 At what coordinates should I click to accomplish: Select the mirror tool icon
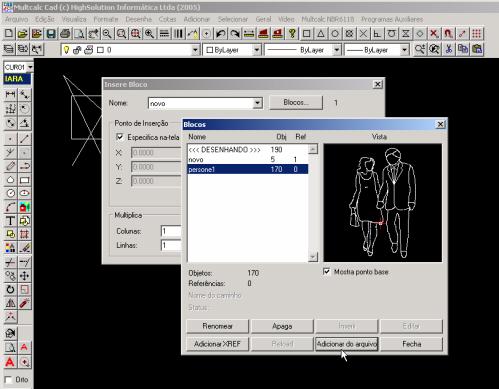click(x=10, y=303)
